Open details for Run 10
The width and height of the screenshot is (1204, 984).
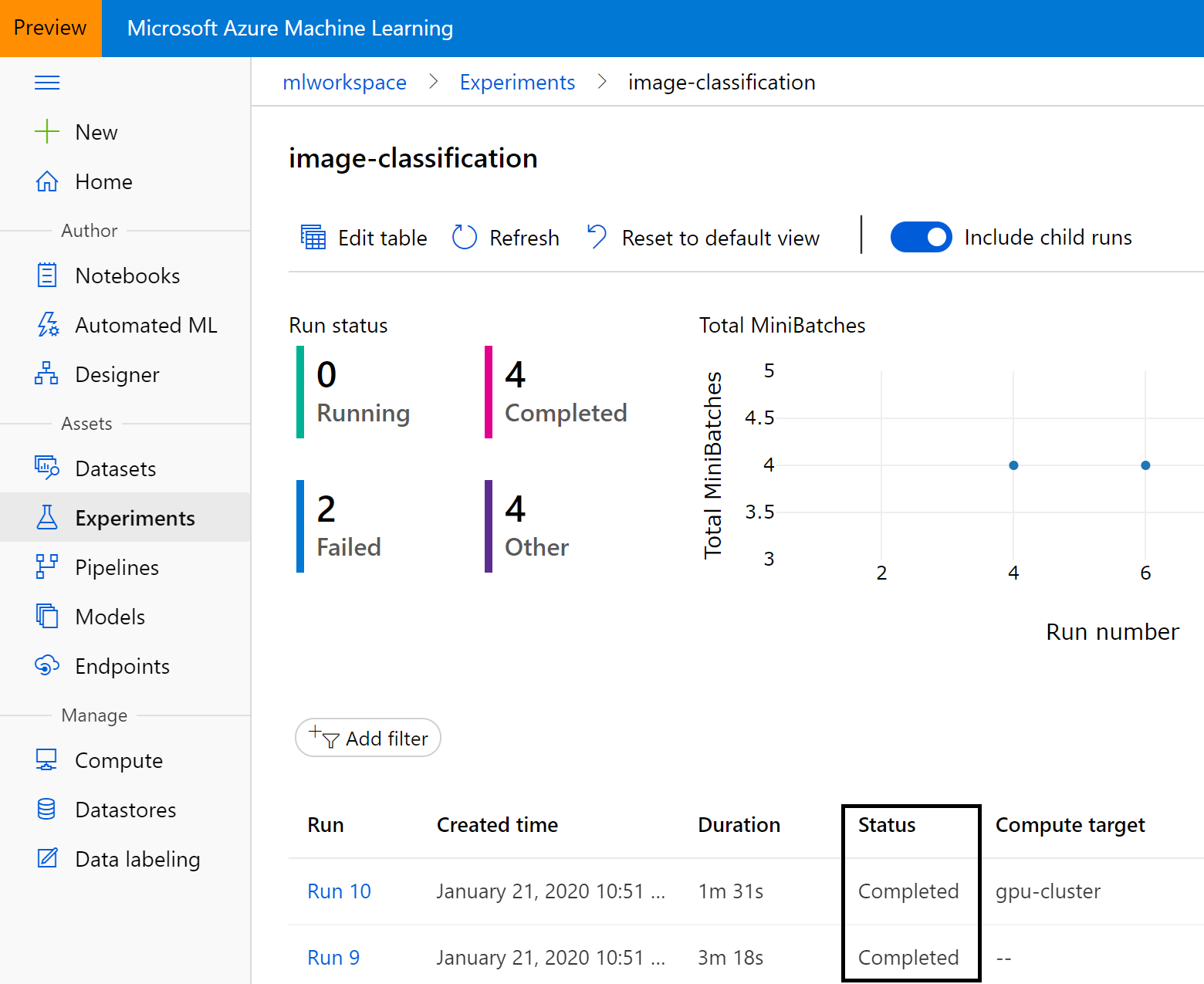pos(339,891)
